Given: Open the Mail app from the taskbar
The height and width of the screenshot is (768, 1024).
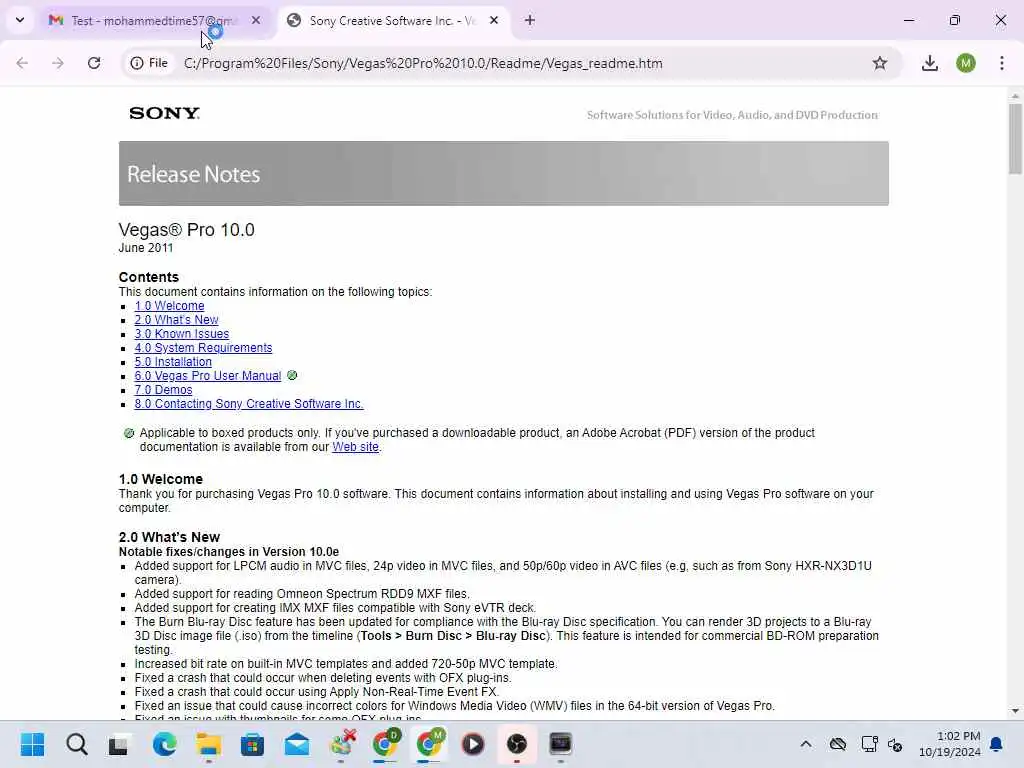Looking at the screenshot, I should coord(296,744).
